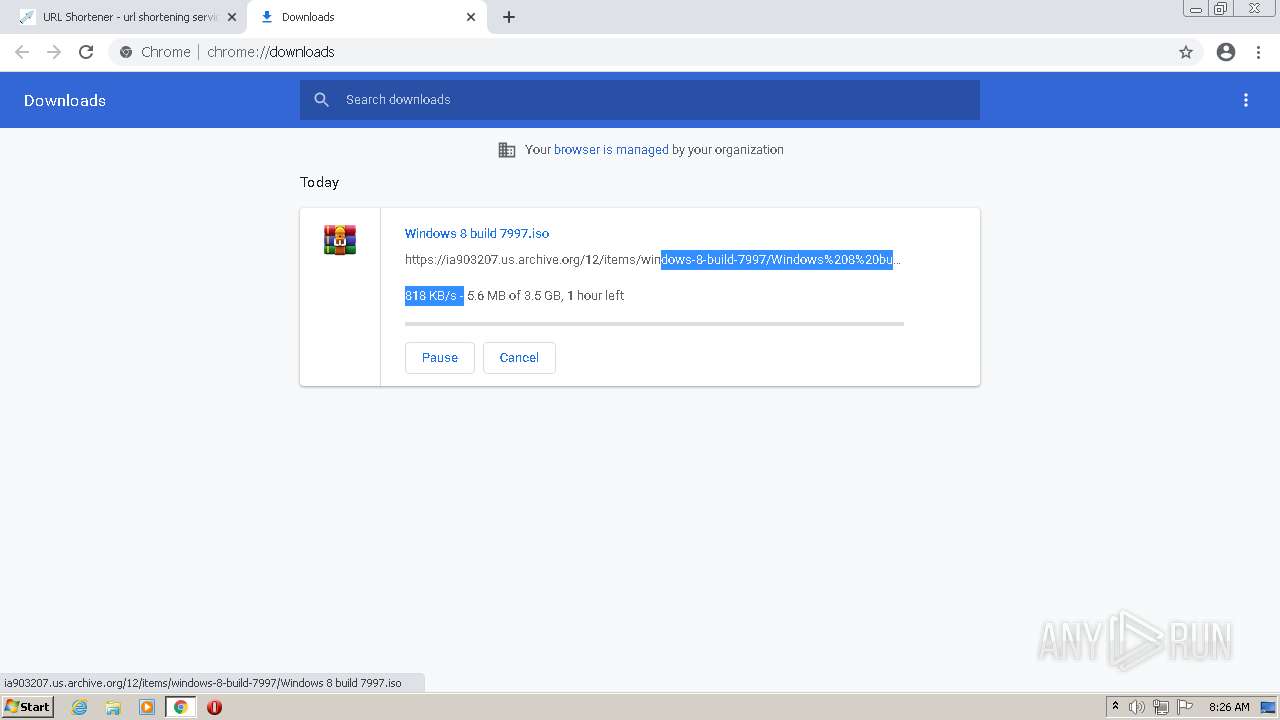Image resolution: width=1280 pixels, height=720 pixels.
Task: Open the volume speaker tray icon
Action: pos(1137,707)
